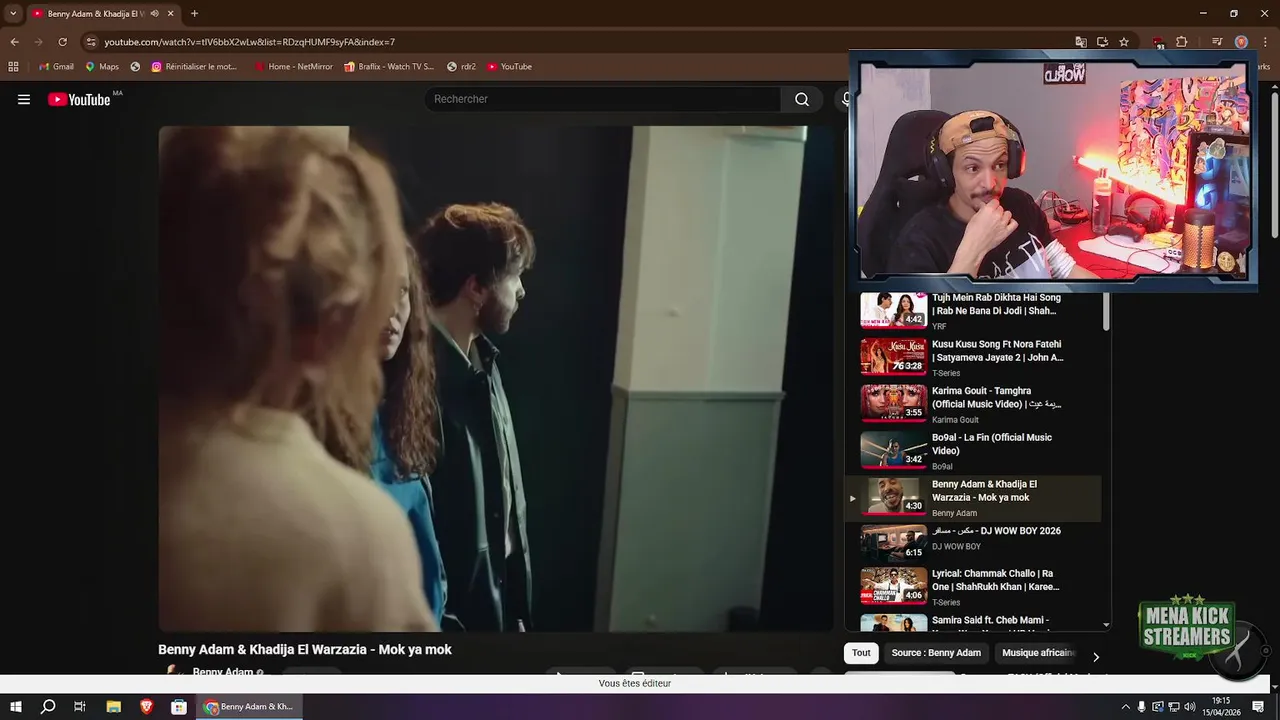Open the Braflix - Watch TV bookmark
Screen dimensions: 1280x720
[388, 67]
